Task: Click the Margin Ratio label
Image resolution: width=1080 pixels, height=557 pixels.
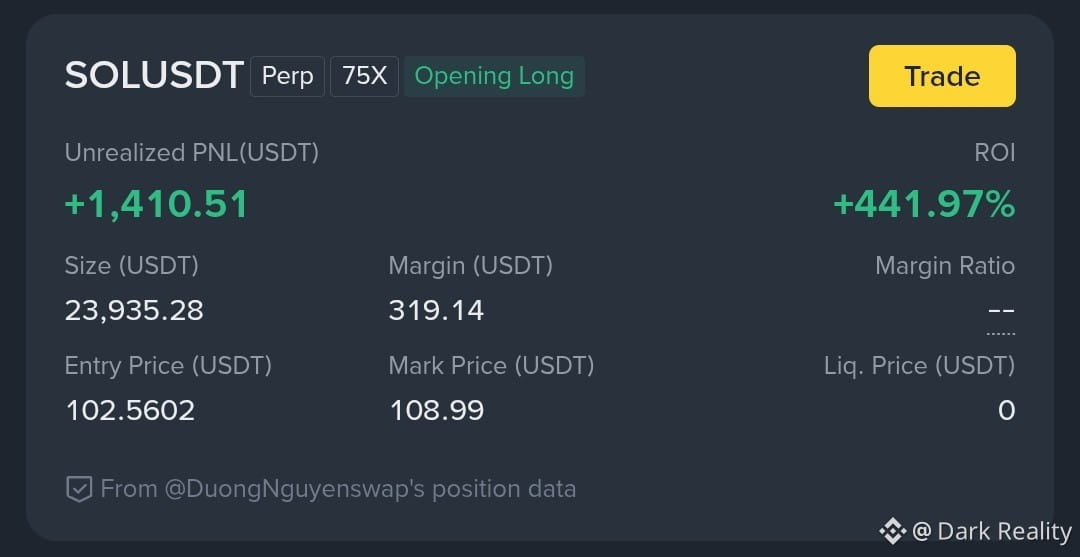Action: (945, 265)
